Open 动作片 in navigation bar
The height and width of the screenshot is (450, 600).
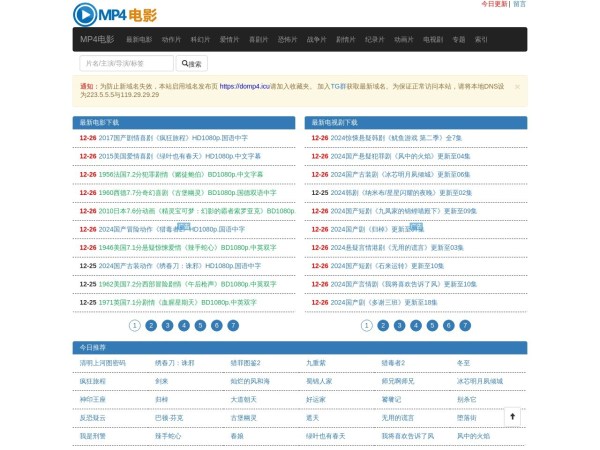(171, 40)
